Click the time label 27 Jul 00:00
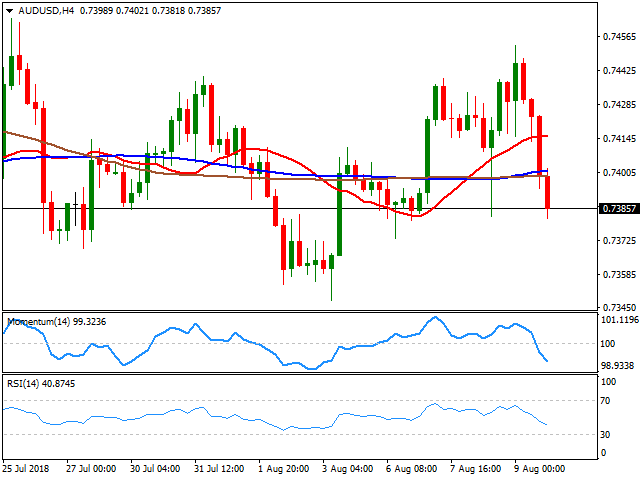 pos(91,469)
